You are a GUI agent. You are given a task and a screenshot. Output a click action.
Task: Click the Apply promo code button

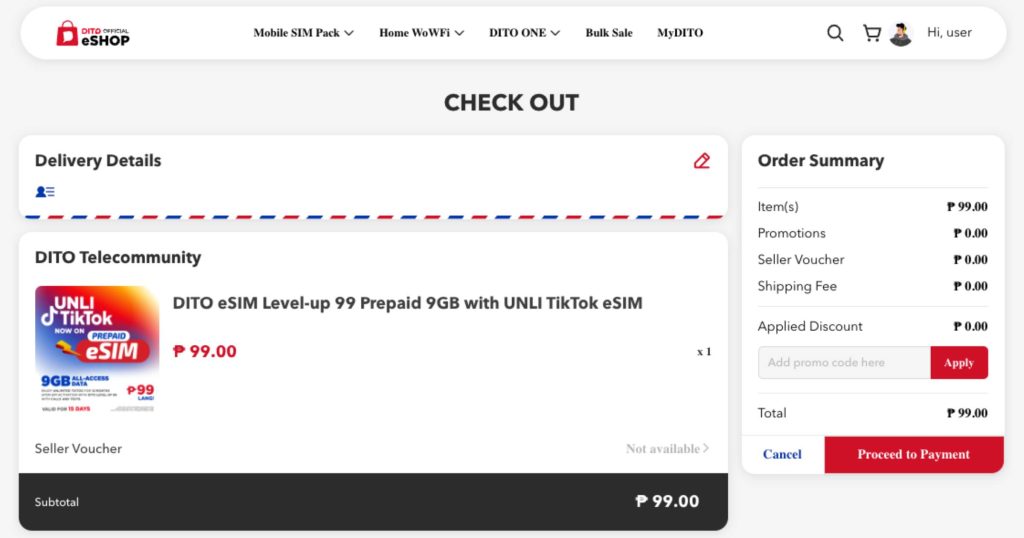coord(959,362)
